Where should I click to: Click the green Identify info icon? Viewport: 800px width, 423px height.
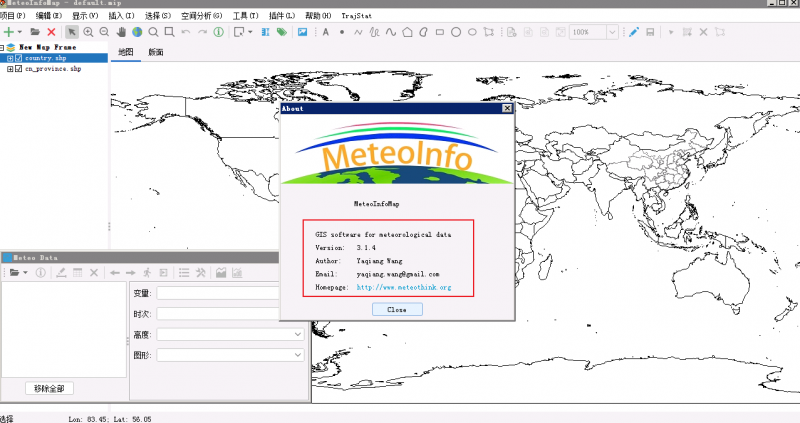219,32
